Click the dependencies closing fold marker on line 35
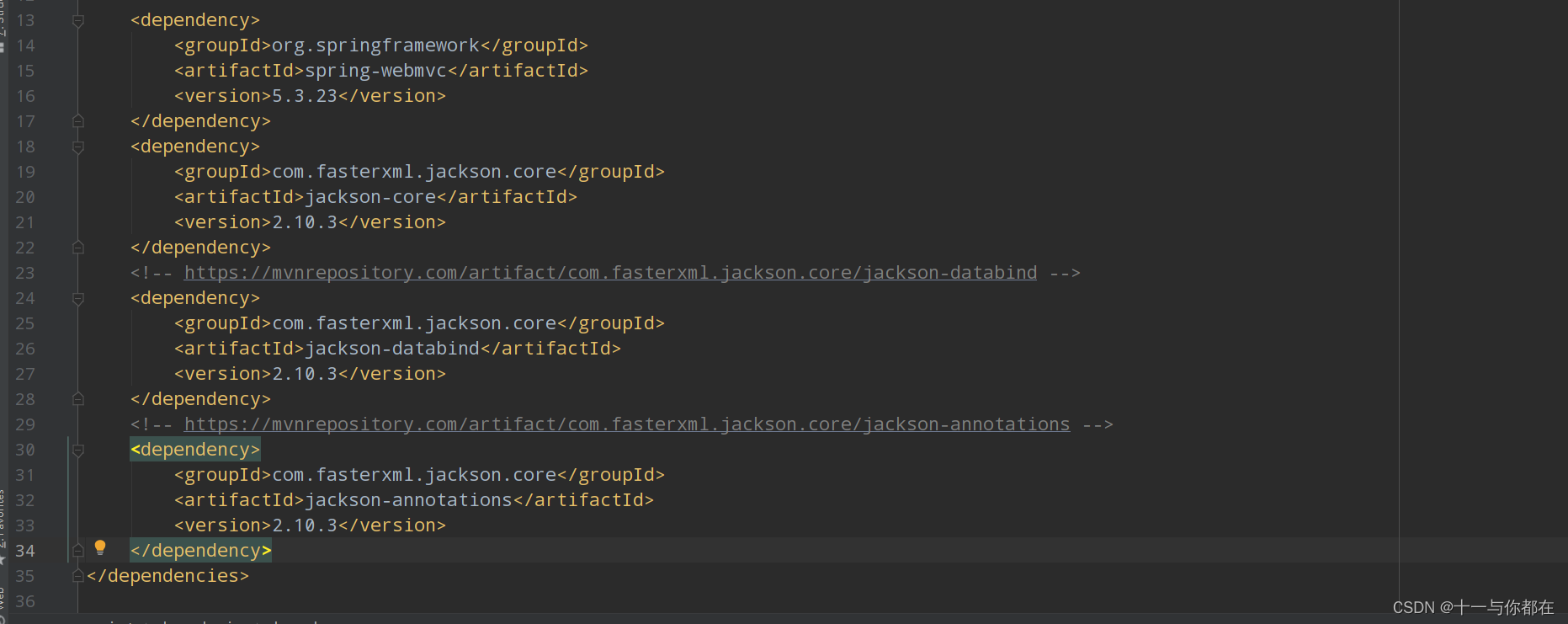 (x=78, y=576)
